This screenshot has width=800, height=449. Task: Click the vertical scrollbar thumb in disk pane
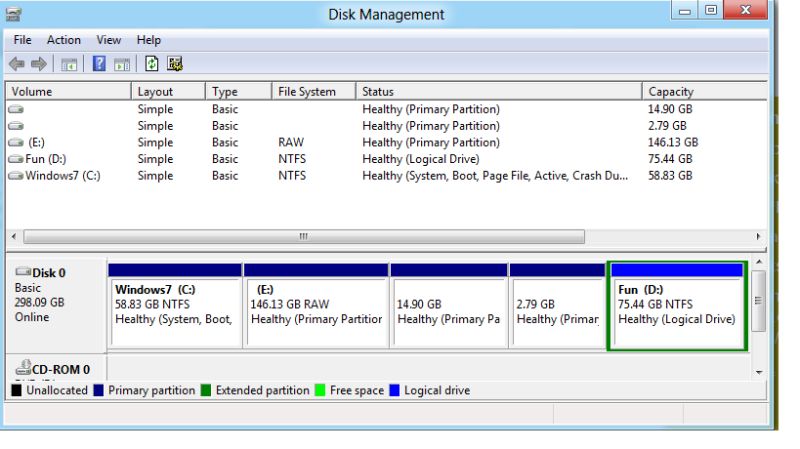[x=759, y=301]
